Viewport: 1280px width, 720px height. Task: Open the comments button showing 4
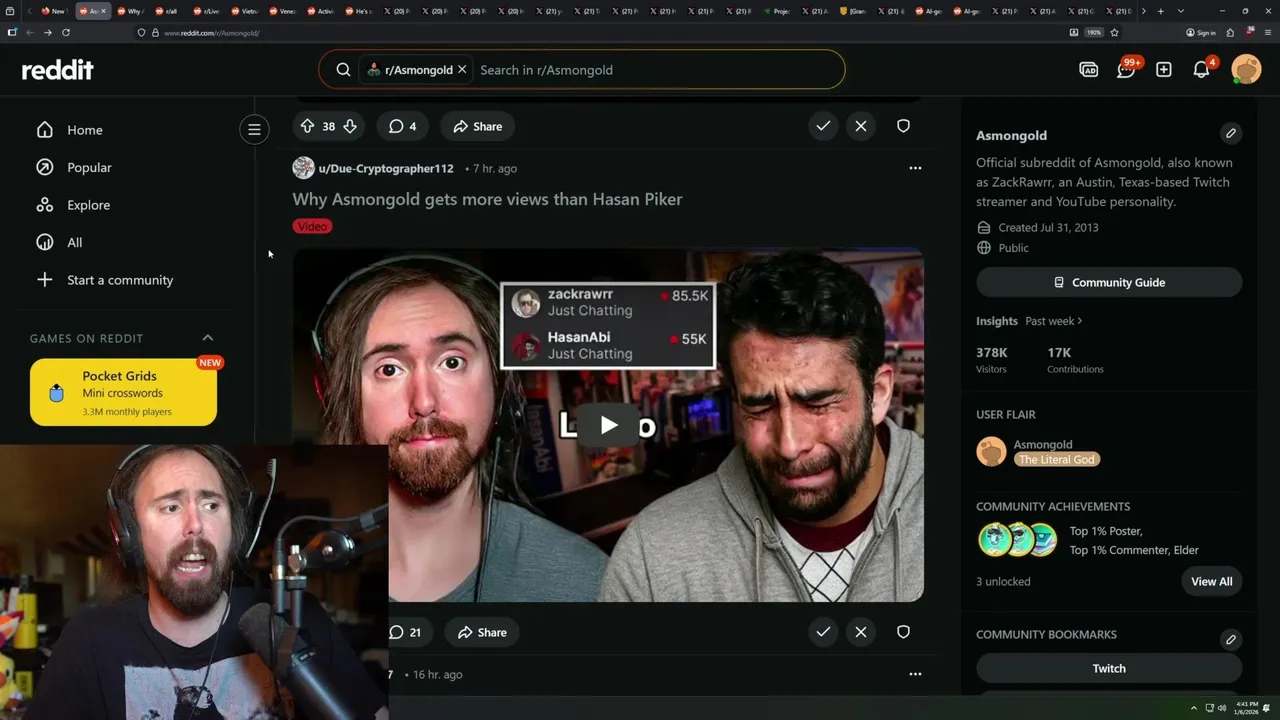click(x=402, y=126)
